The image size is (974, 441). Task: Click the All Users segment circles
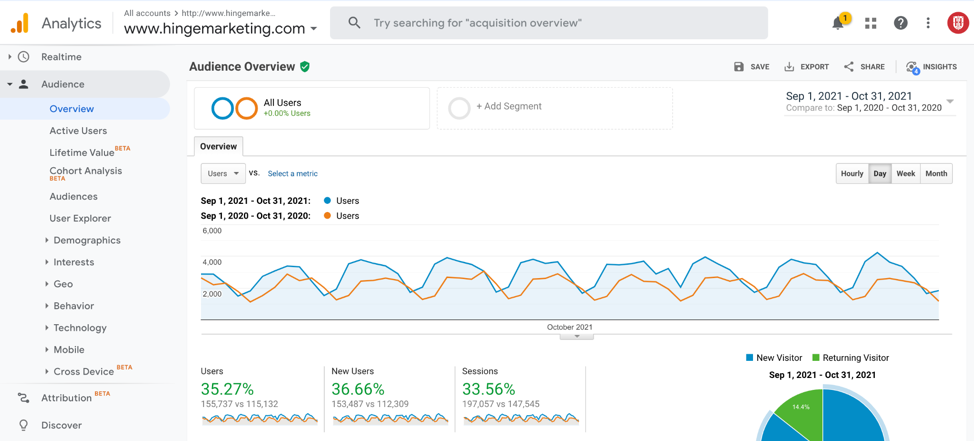click(234, 108)
